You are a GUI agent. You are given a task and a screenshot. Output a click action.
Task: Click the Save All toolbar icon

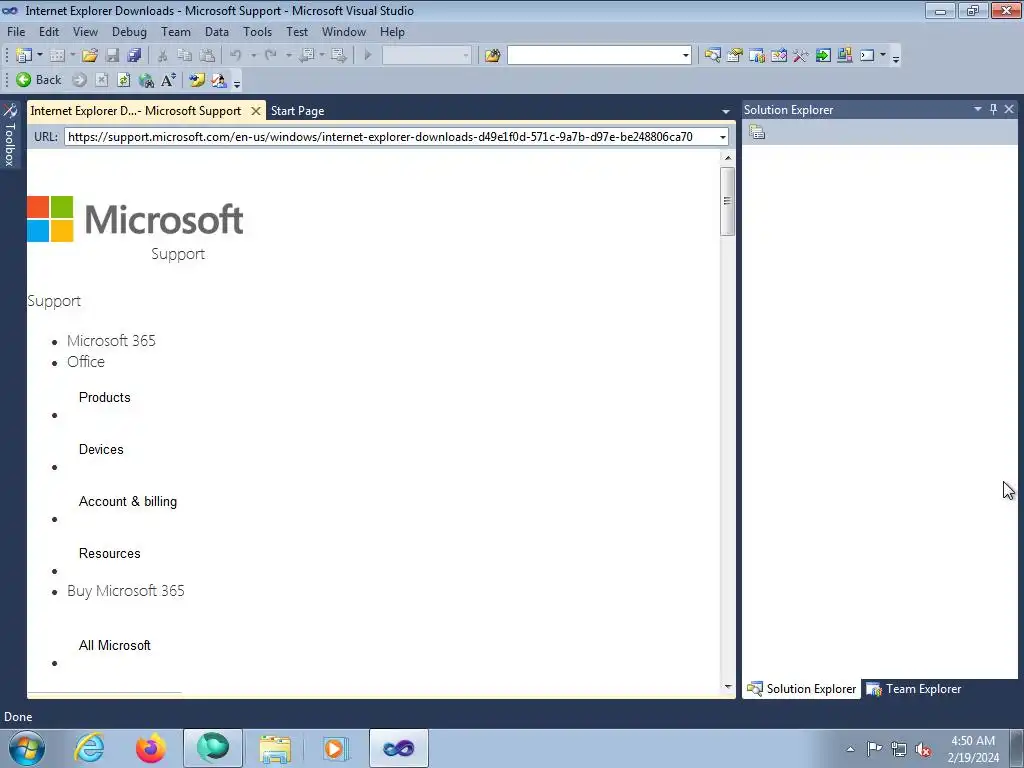(135, 56)
